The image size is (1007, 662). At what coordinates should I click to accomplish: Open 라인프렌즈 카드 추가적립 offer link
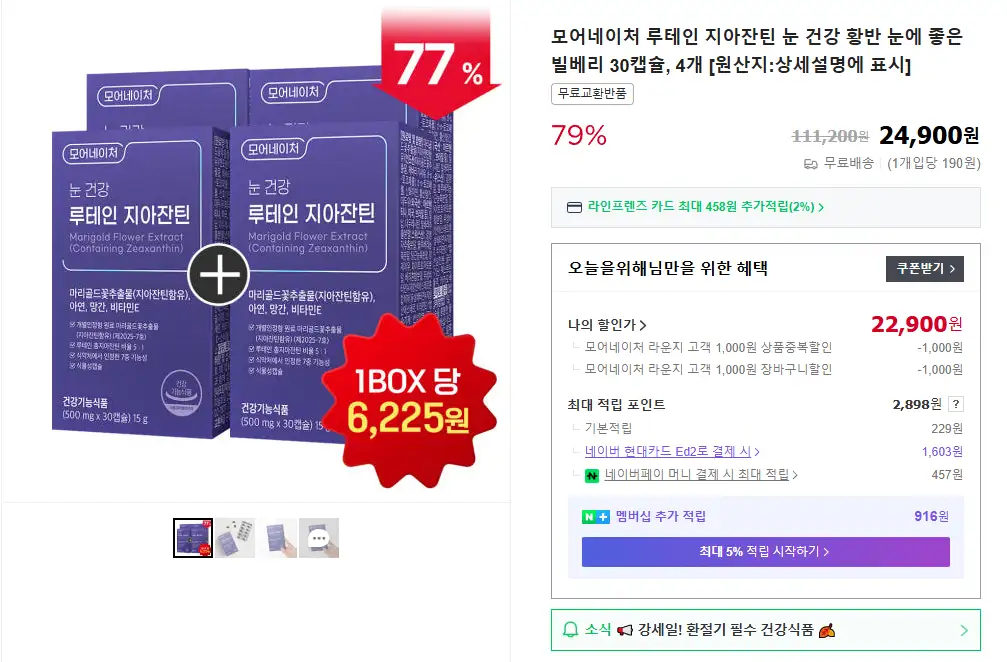(x=706, y=207)
